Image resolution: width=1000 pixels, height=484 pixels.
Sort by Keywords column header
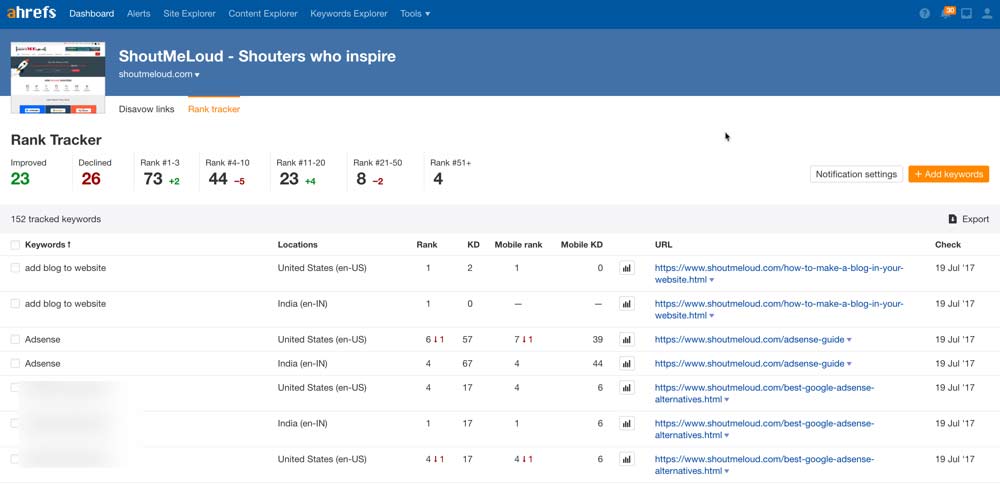point(48,245)
